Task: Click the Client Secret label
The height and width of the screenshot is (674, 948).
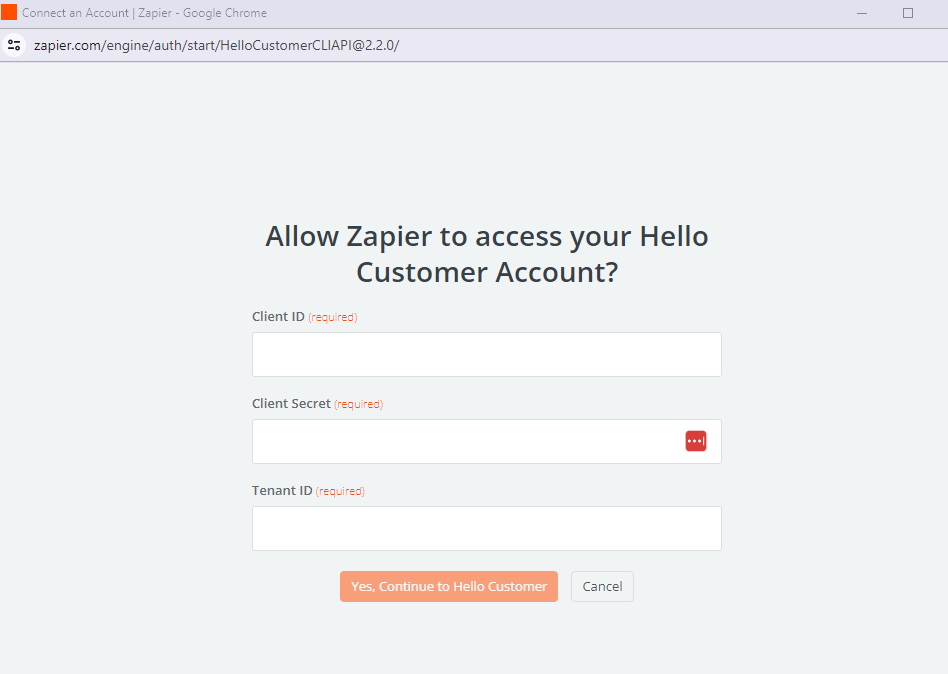Action: (291, 404)
